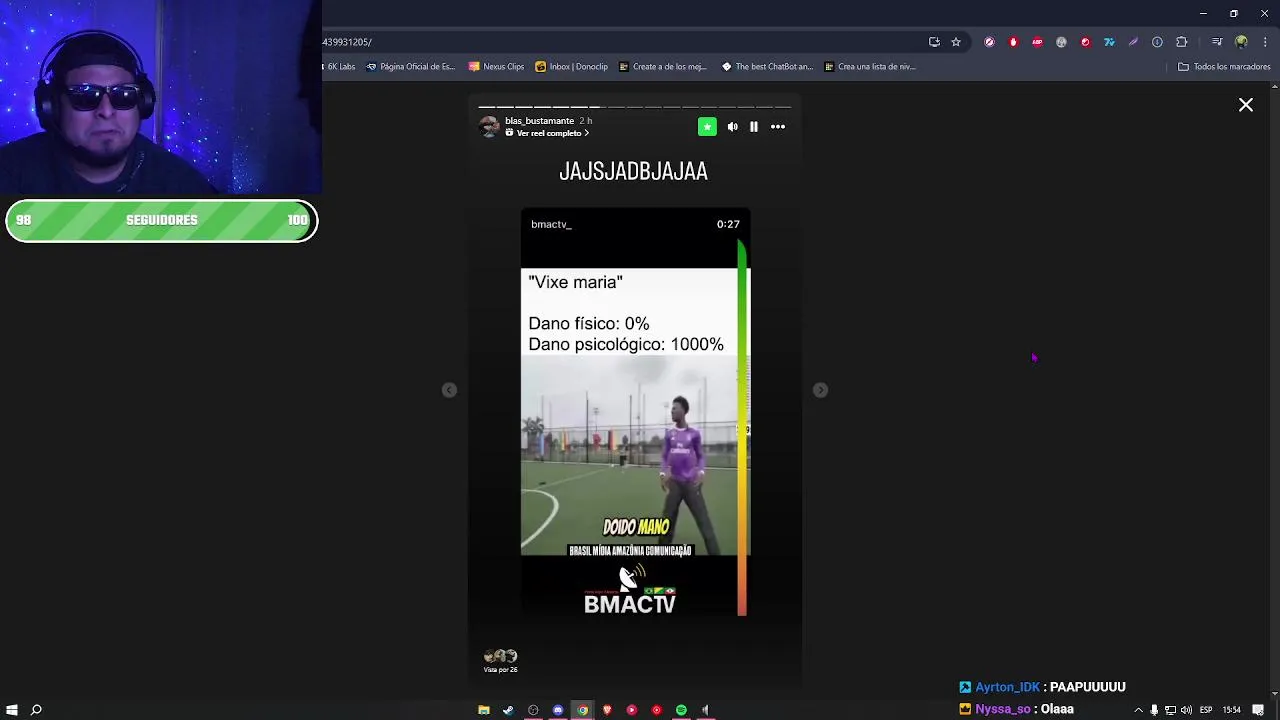This screenshot has width=1280, height=720.
Task: Open the Windows notification center
Action: (1258, 710)
